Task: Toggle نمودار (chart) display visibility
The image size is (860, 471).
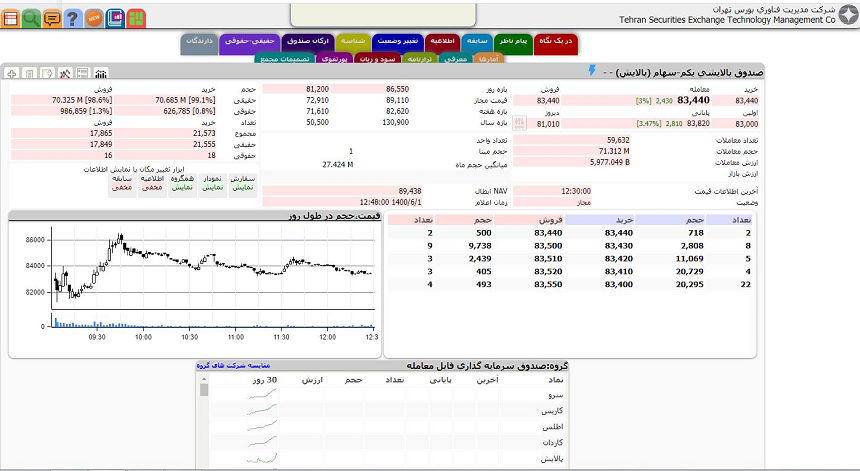Action: coord(212,183)
